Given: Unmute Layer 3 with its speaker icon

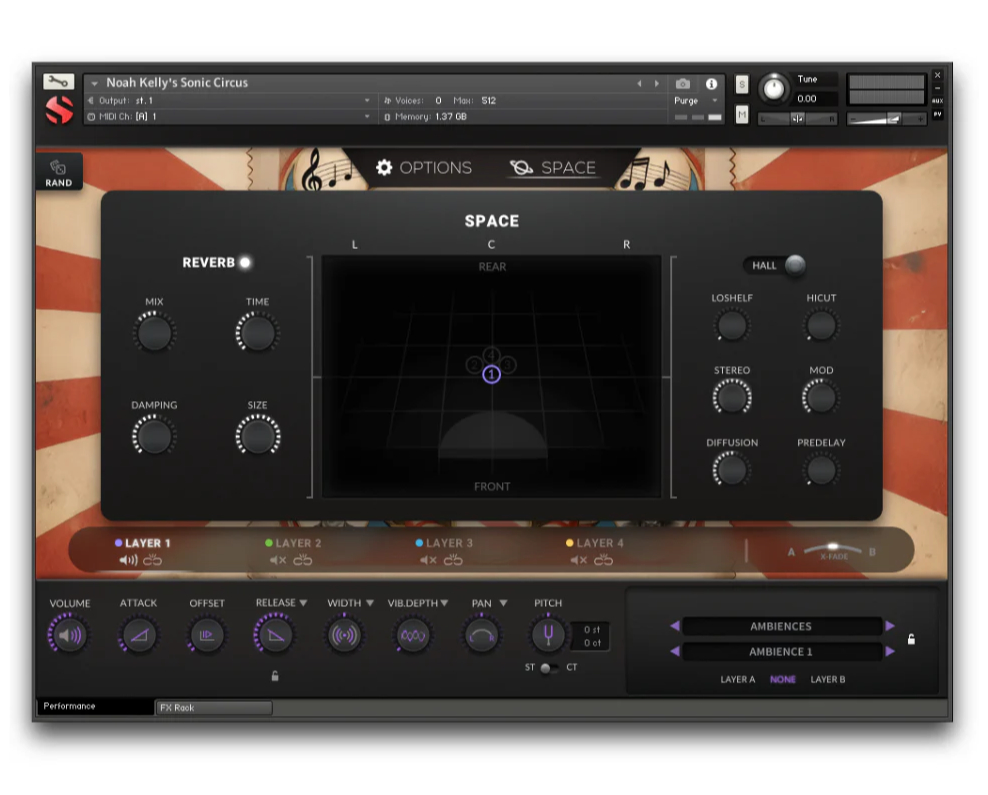Looking at the screenshot, I should (428, 560).
